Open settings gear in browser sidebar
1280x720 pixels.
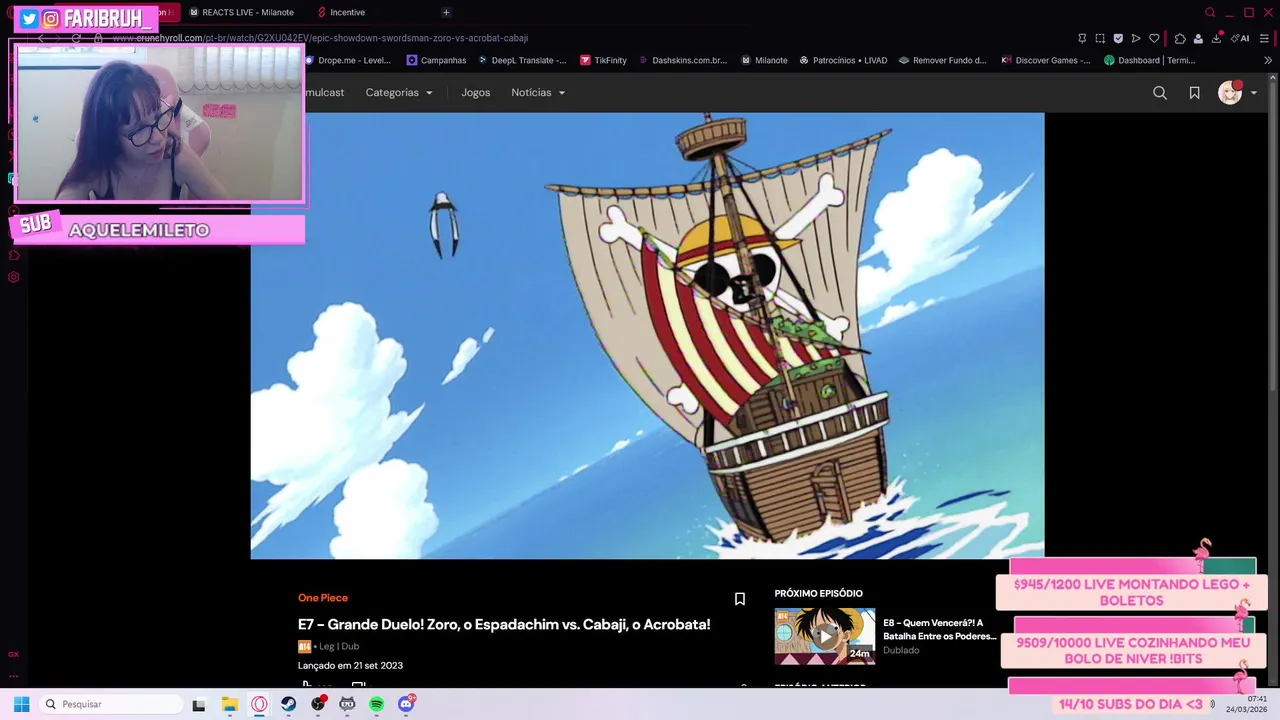point(13,277)
